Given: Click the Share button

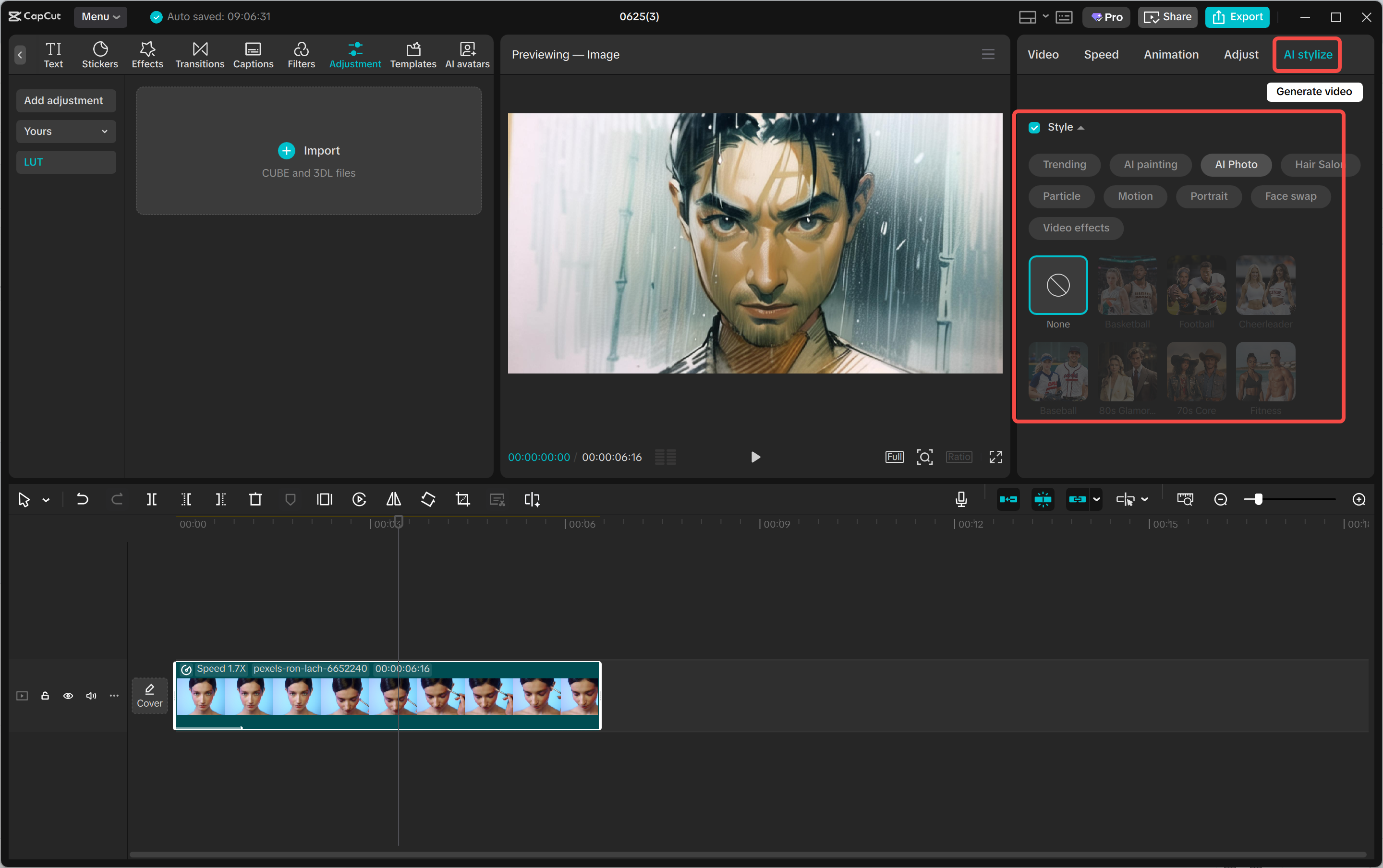Looking at the screenshot, I should [1167, 17].
